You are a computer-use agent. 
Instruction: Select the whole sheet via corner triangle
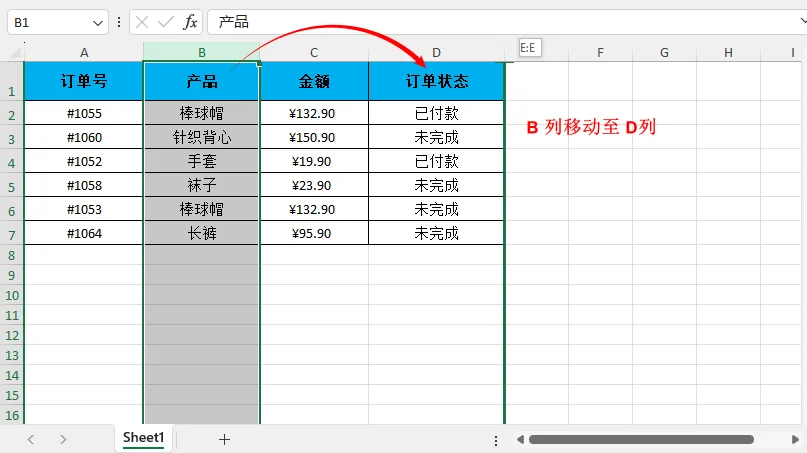(x=15, y=52)
